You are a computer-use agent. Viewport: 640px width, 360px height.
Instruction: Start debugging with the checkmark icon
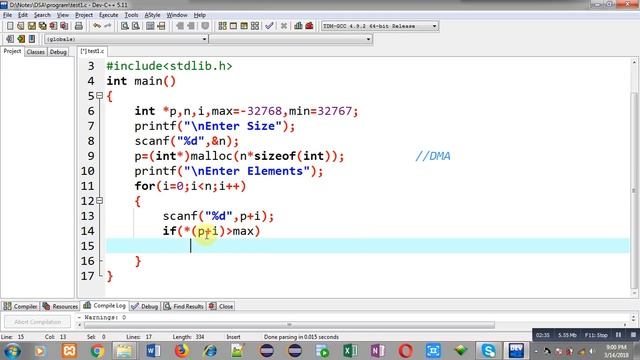(269, 26)
